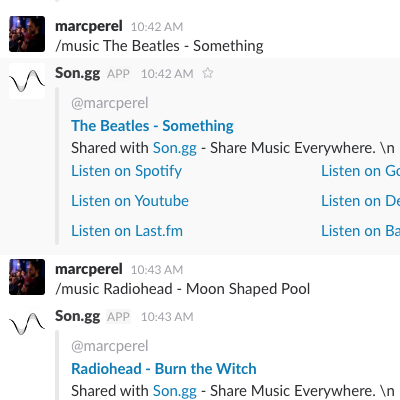
Task: Open The Beatles - Something link
Action: point(152,126)
